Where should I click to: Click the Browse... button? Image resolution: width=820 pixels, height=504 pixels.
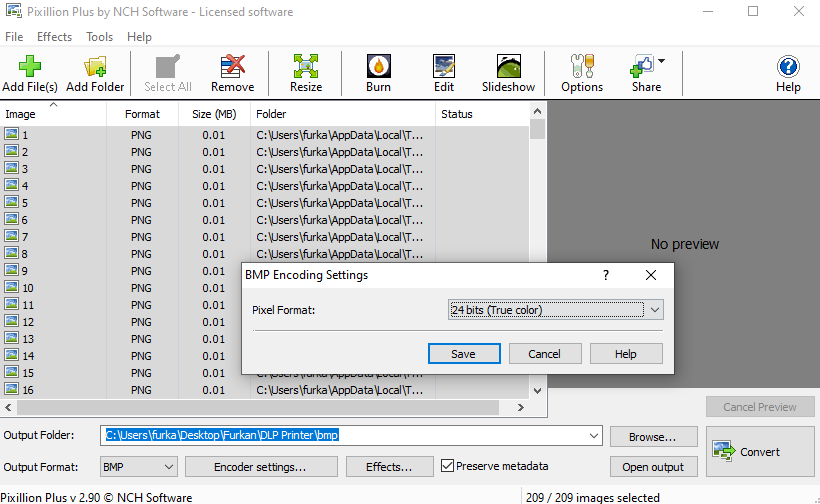coord(653,437)
